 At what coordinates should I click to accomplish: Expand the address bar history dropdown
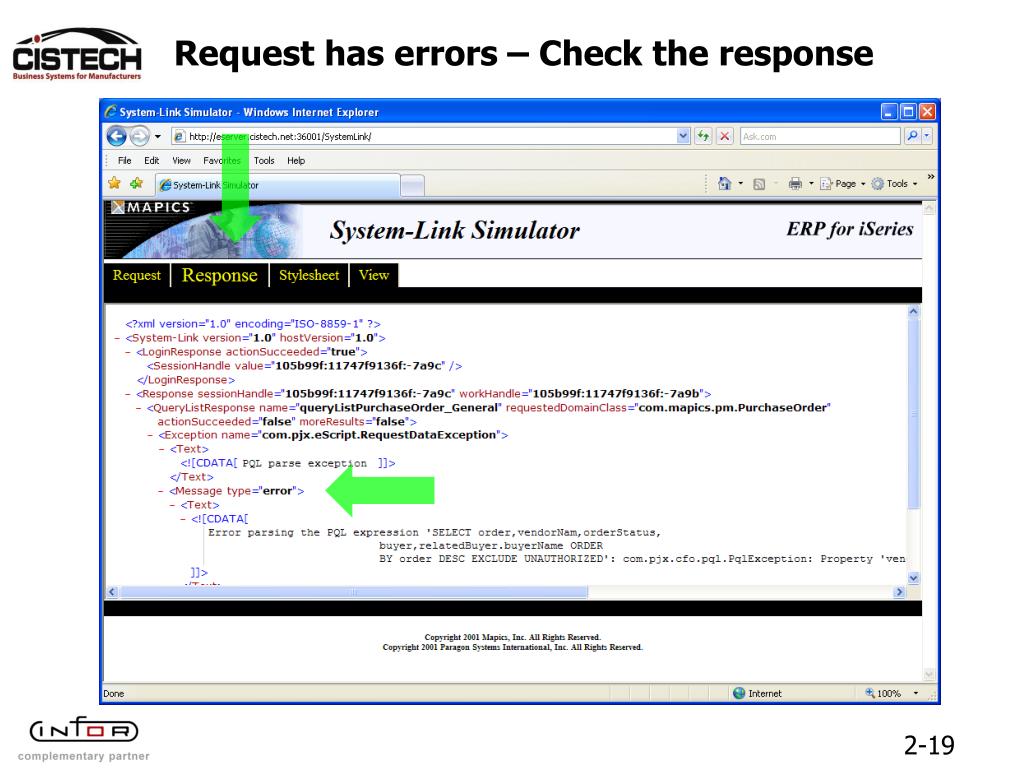click(683, 136)
